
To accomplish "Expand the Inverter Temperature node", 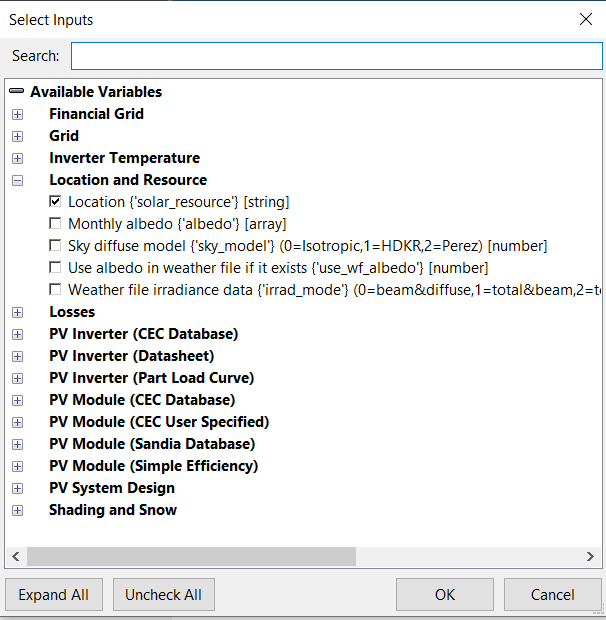I will (x=17, y=158).
